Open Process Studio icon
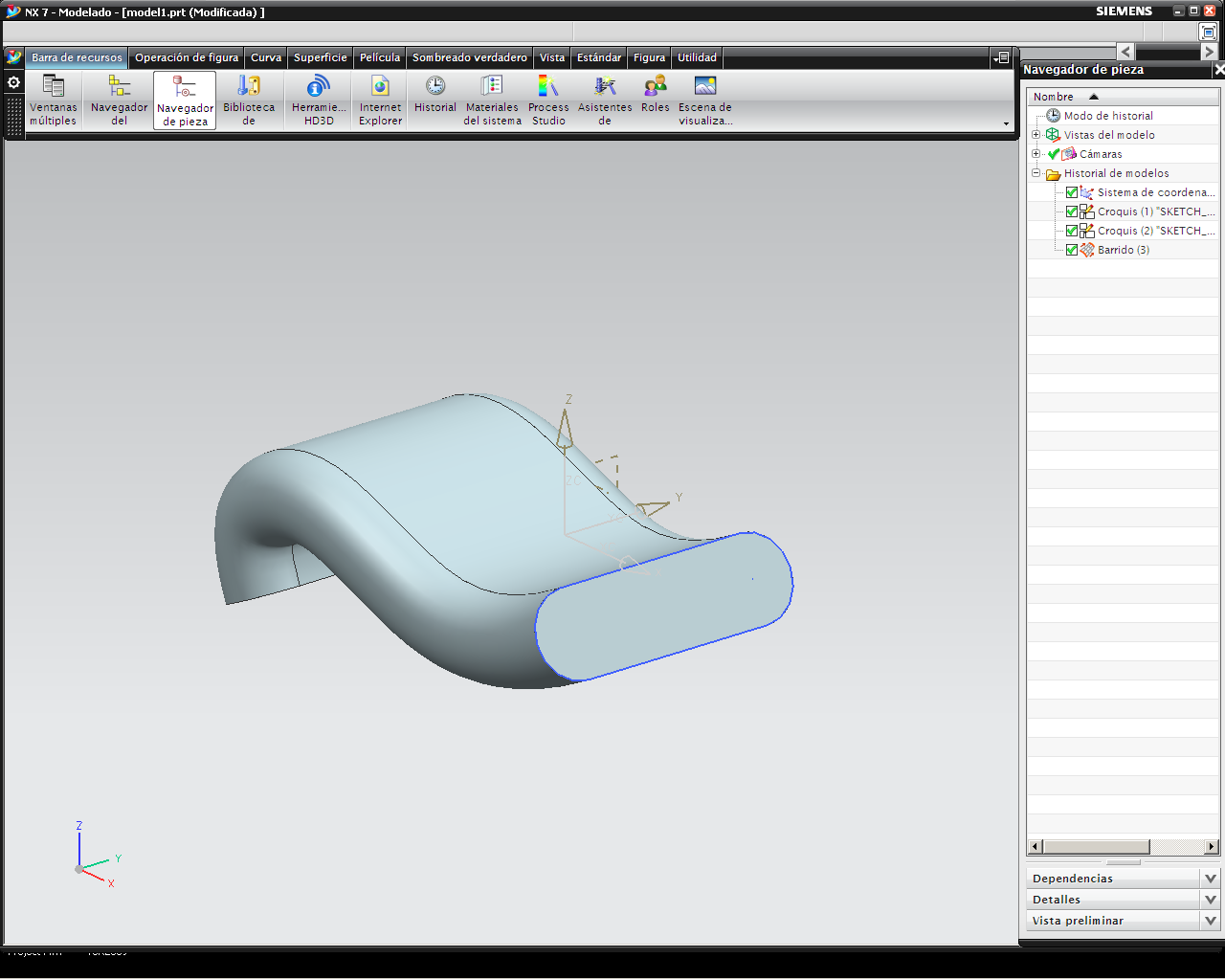 tap(548, 100)
